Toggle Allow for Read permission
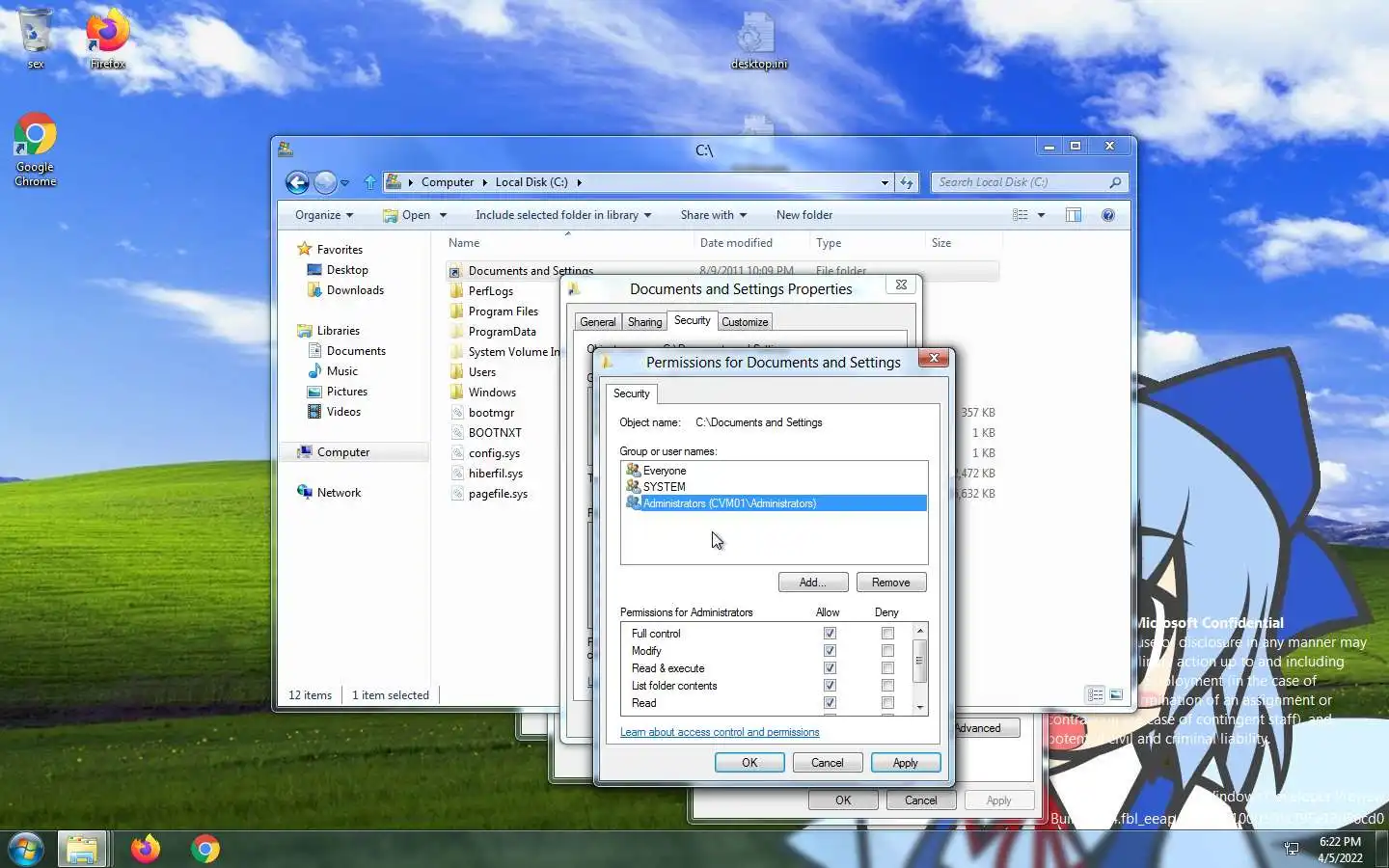This screenshot has height=868, width=1389. coord(830,703)
